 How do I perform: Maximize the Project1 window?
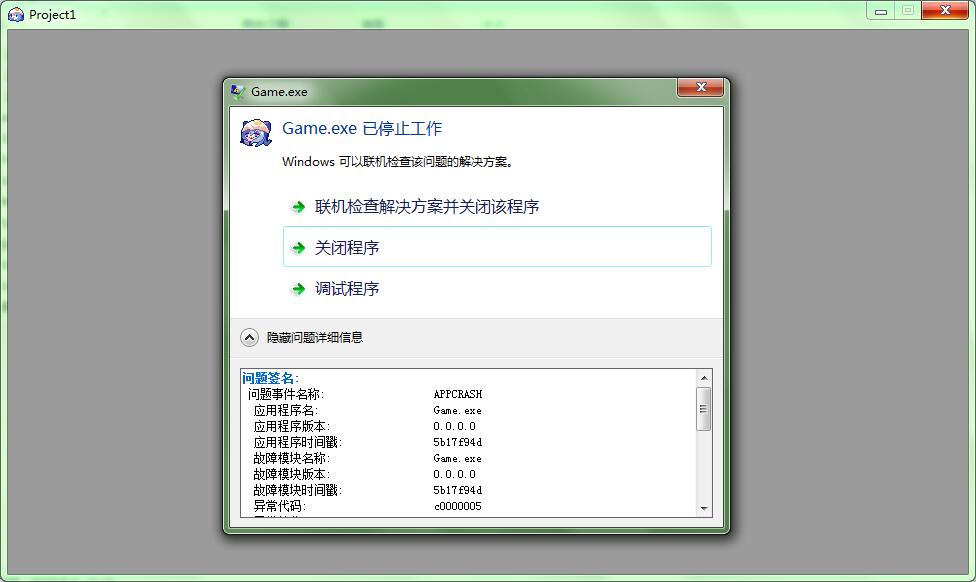(x=908, y=11)
